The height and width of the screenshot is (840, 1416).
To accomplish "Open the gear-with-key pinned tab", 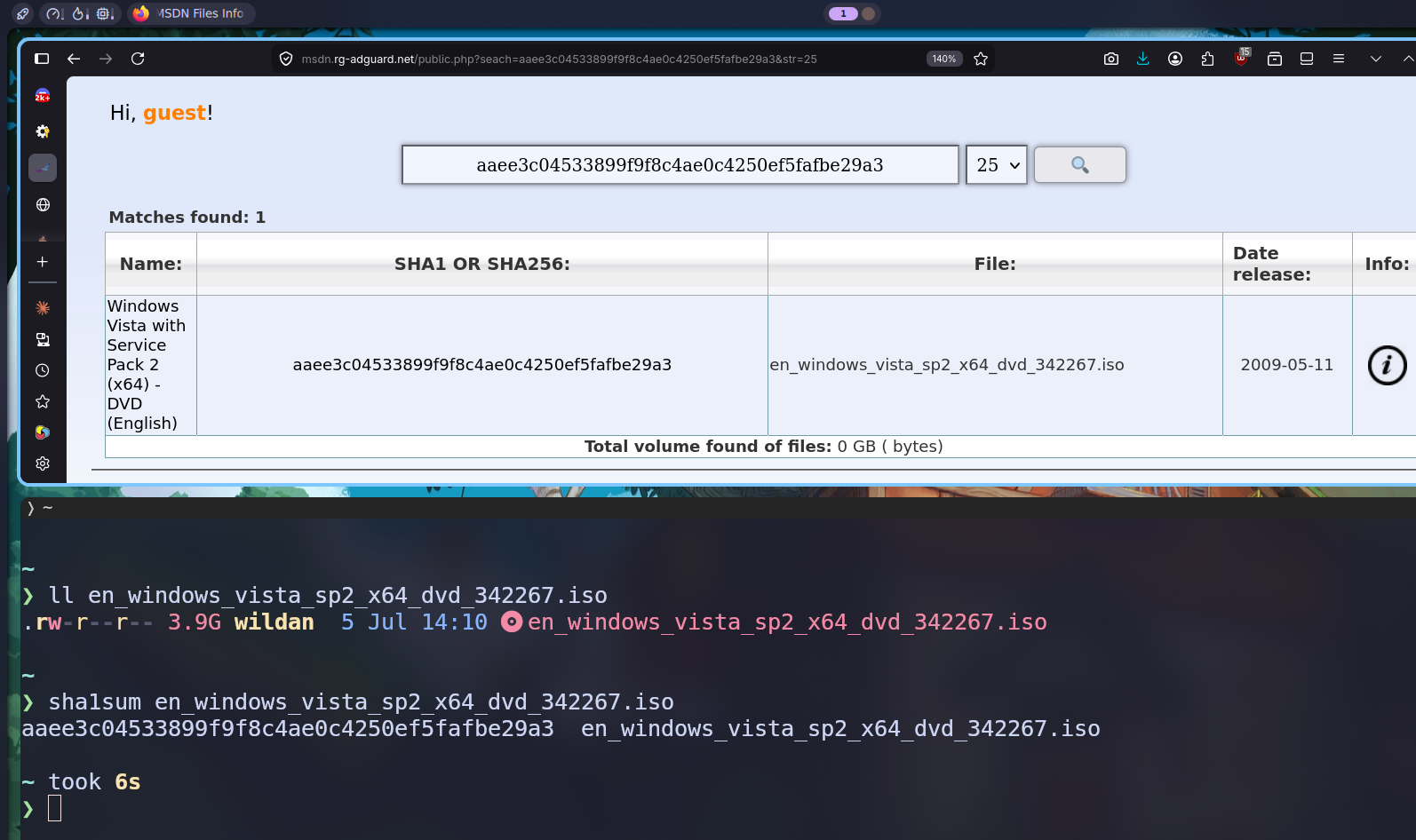I will pyautogui.click(x=43, y=131).
